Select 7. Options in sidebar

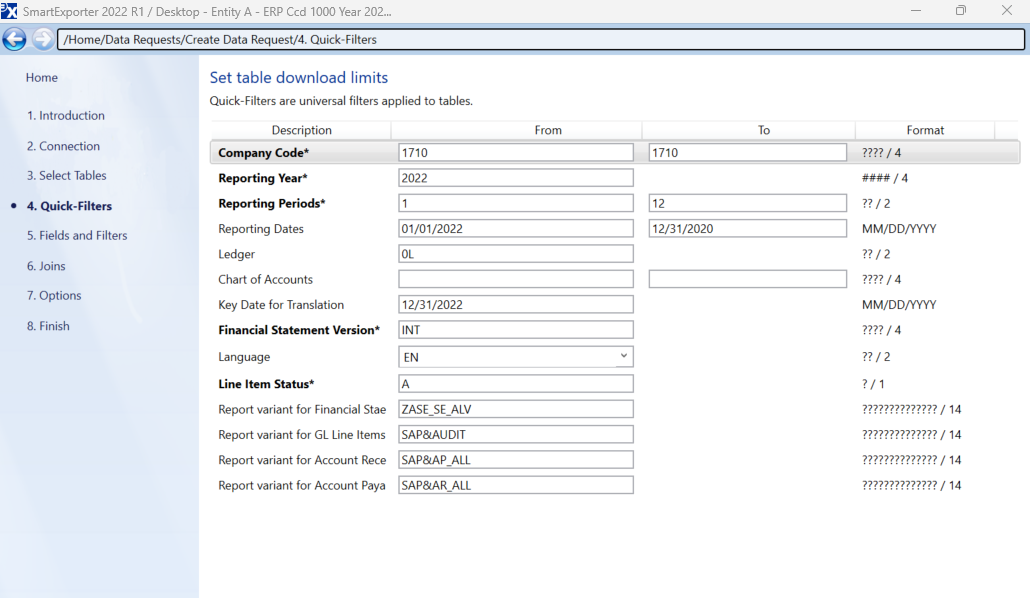(54, 296)
